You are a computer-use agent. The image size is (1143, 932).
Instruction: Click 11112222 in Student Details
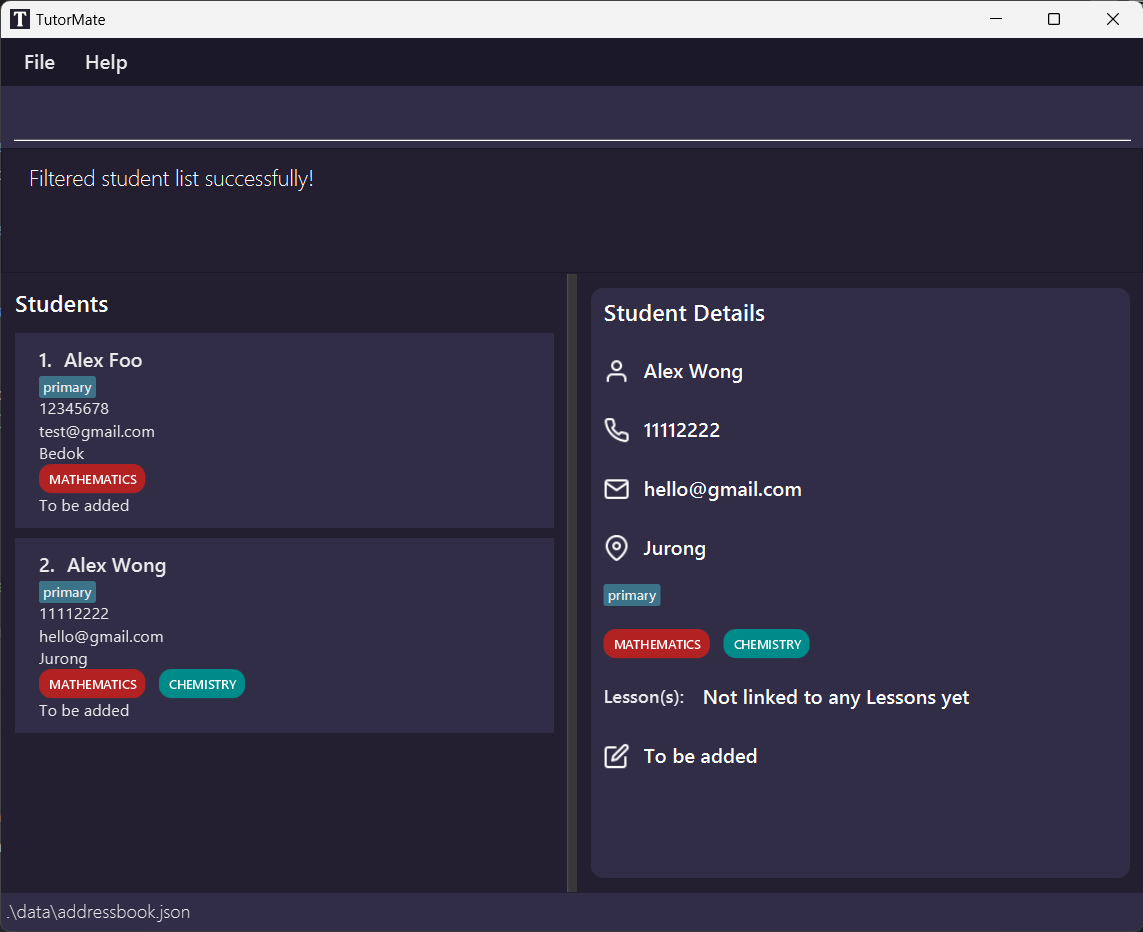(682, 431)
